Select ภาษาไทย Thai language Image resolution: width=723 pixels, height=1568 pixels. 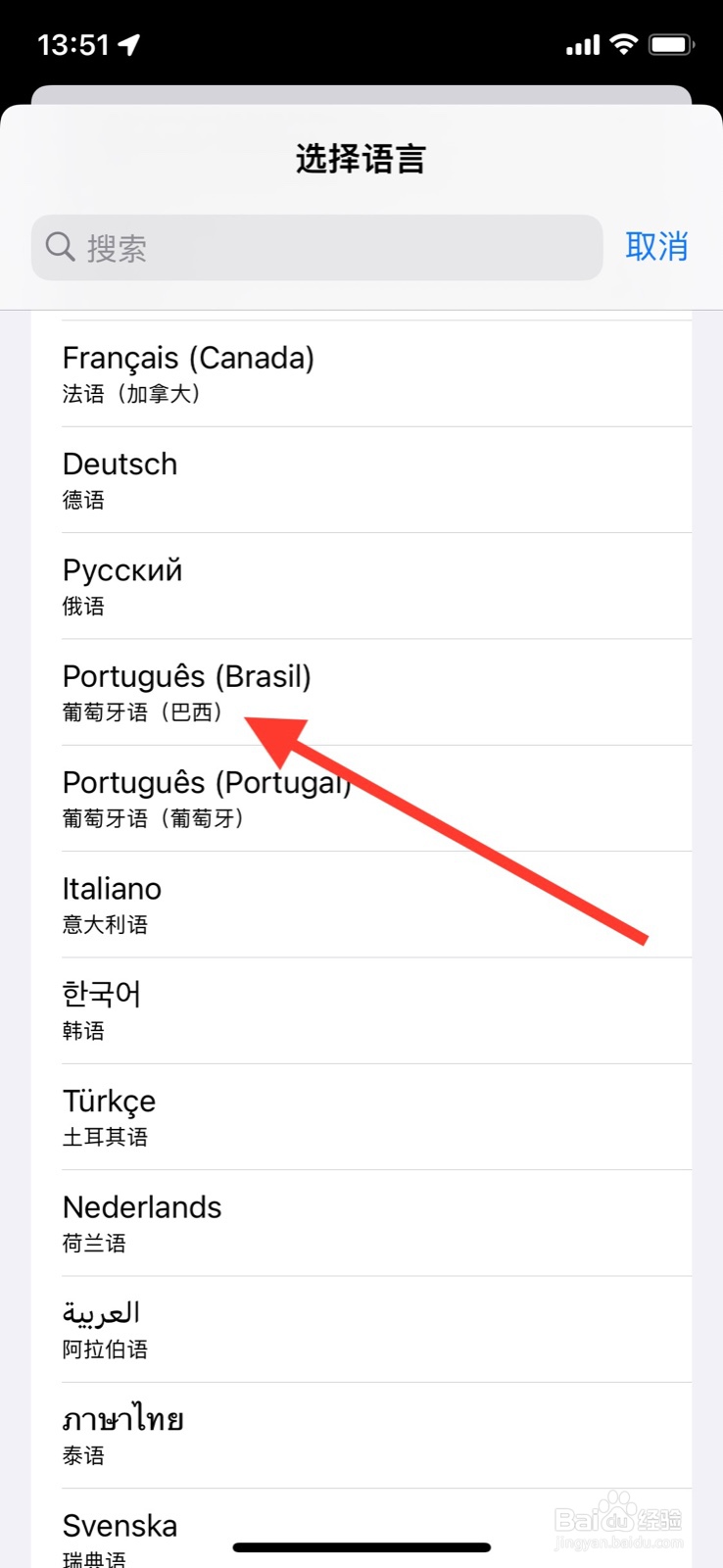coord(361,1436)
